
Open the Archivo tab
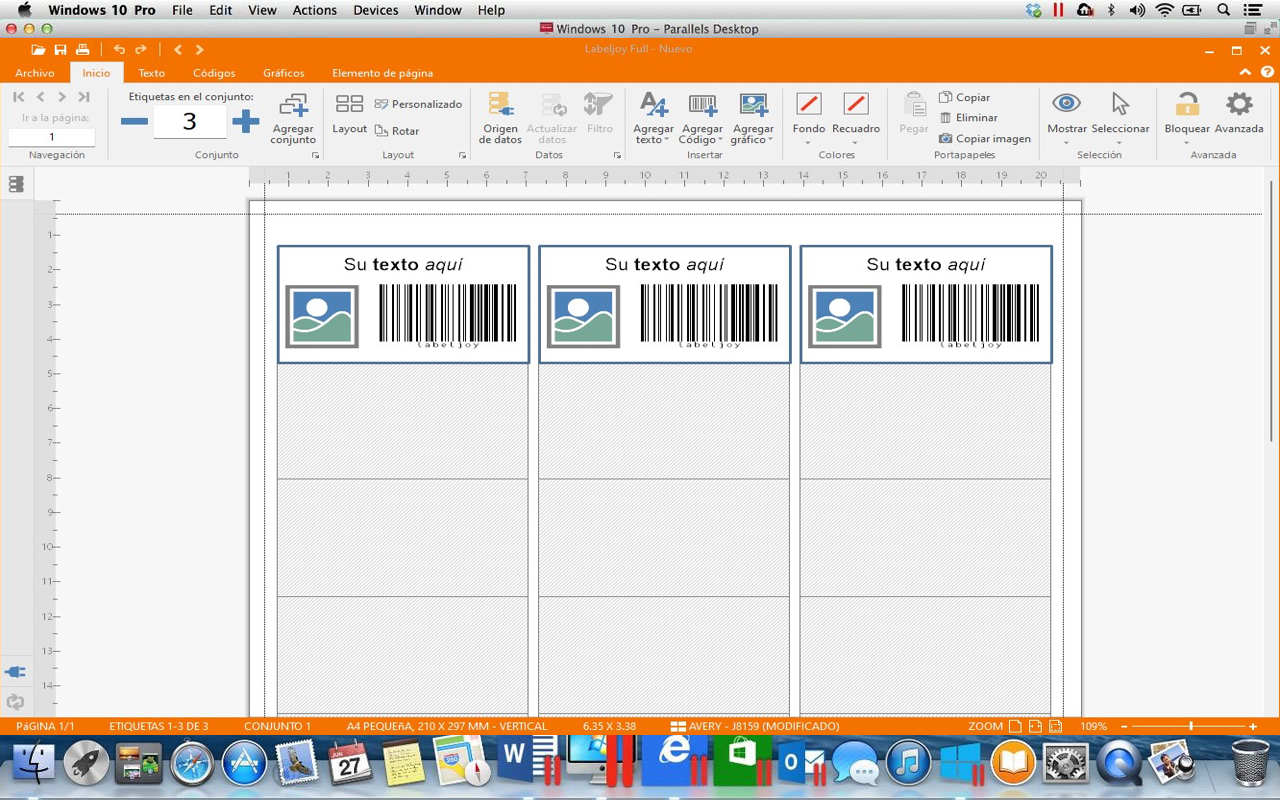[35, 73]
